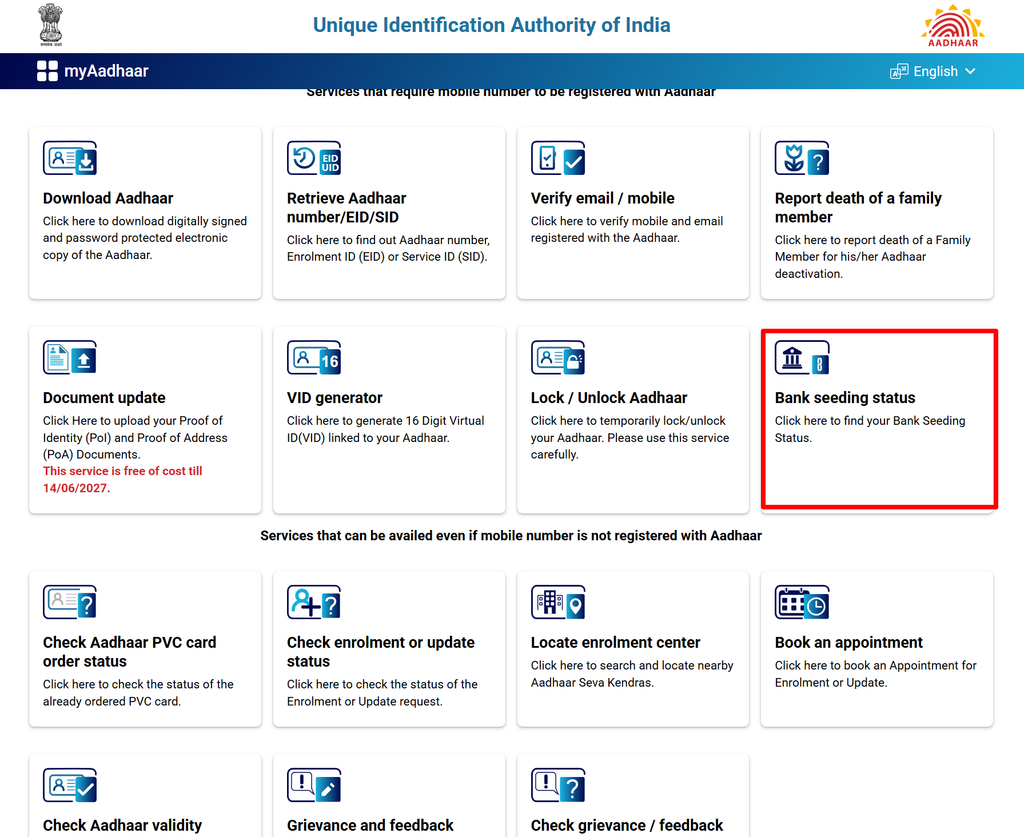Click "Click here to generate 16 Digit Virtual" text
This screenshot has width=1024, height=837.
click(x=385, y=421)
